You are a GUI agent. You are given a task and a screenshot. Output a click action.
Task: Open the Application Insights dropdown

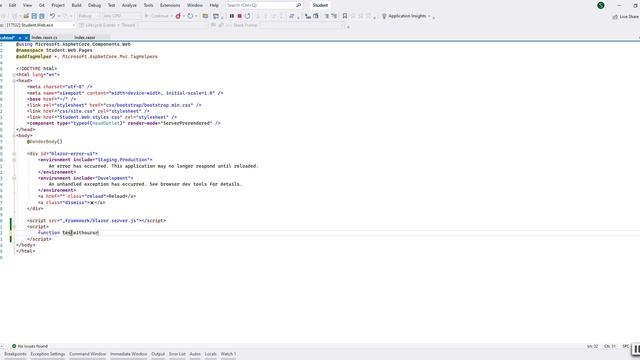tap(429, 16)
